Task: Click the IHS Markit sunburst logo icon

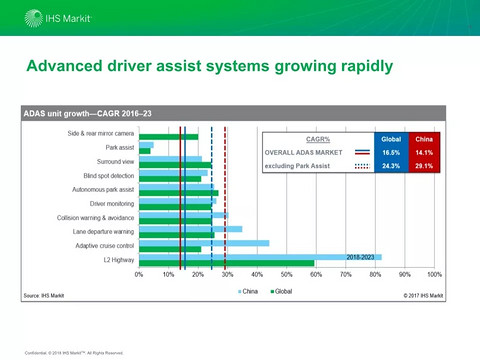Action: tap(34, 18)
